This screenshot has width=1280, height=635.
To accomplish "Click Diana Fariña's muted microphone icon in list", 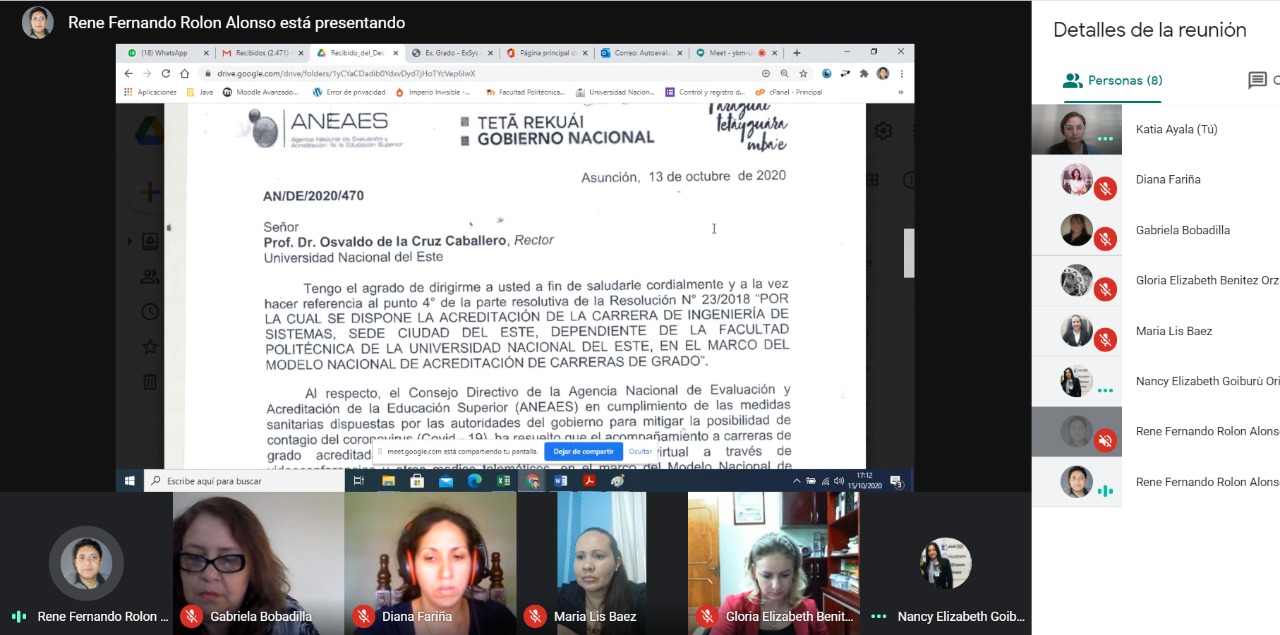I will click(x=1105, y=188).
